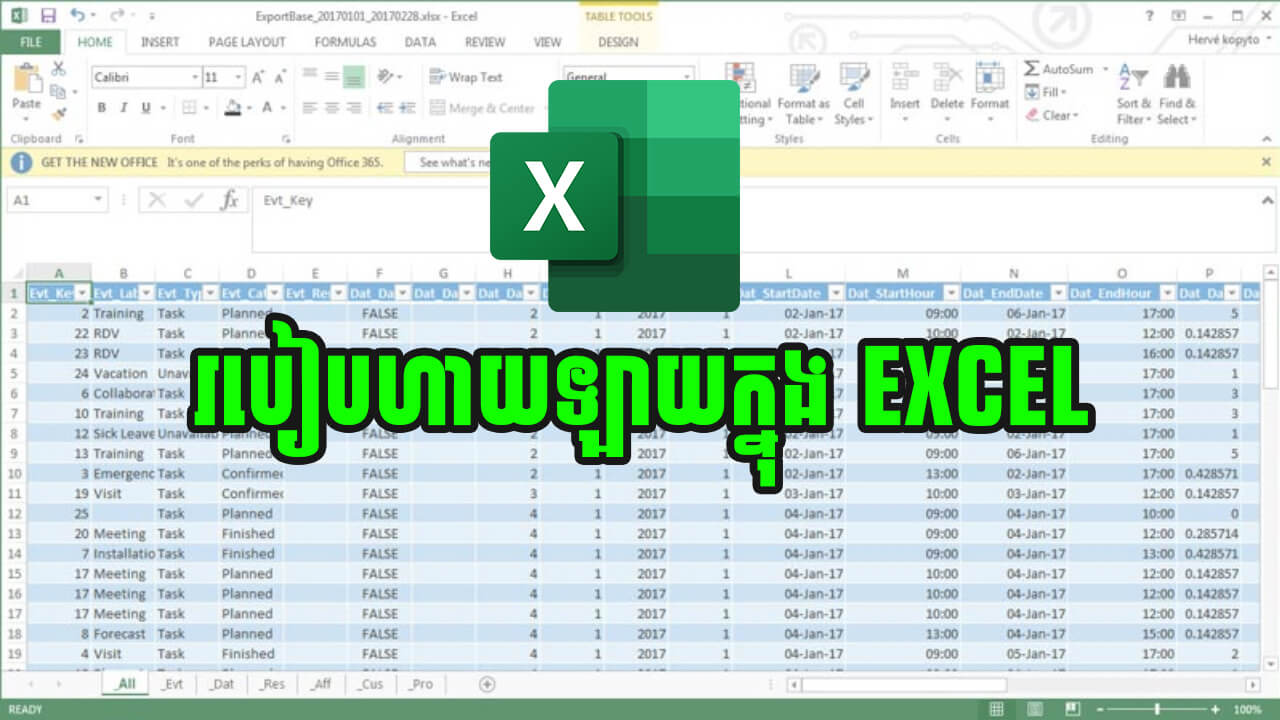This screenshot has width=1280, height=720.
Task: Click Format as Table
Action: pos(804,96)
